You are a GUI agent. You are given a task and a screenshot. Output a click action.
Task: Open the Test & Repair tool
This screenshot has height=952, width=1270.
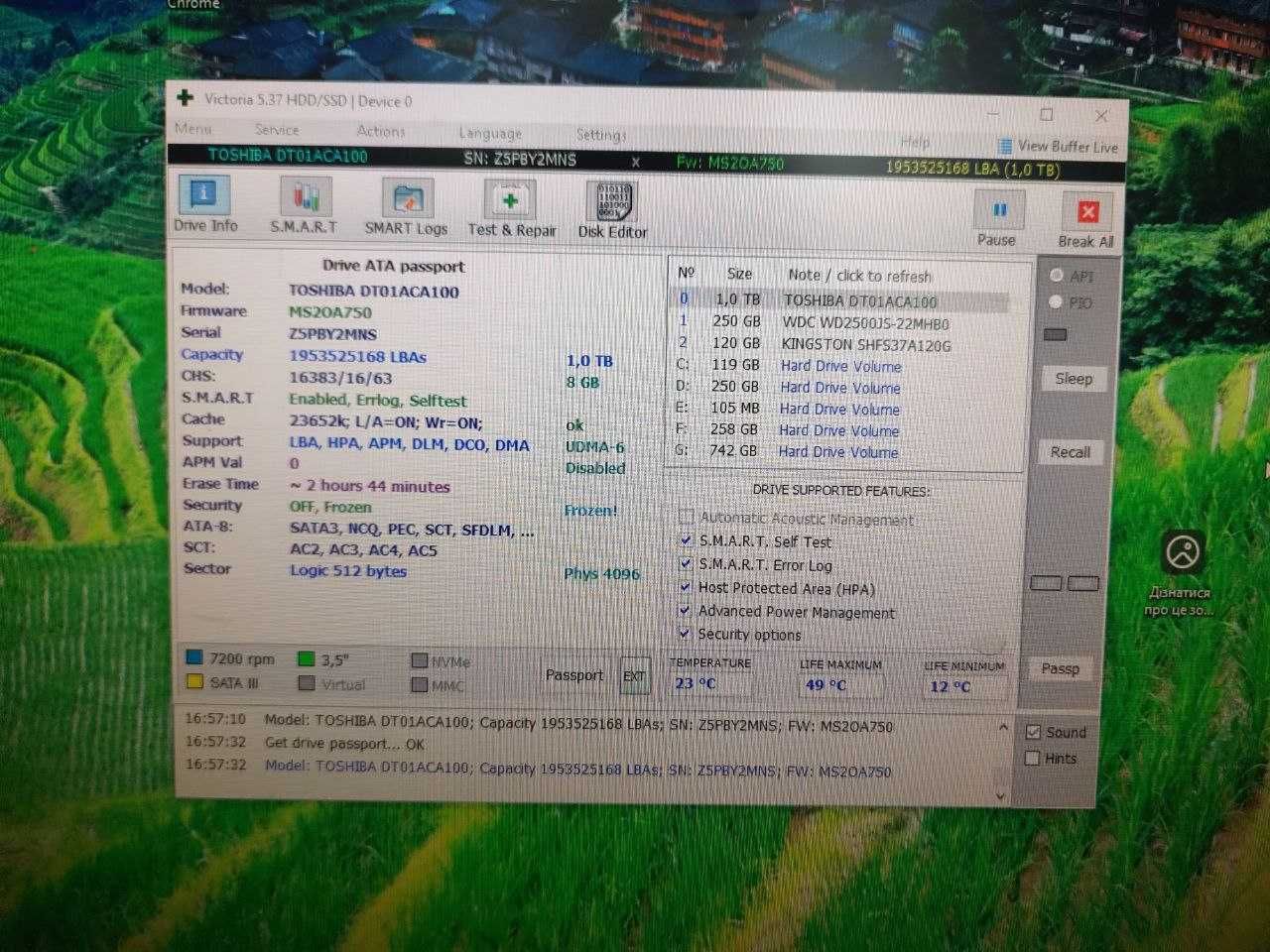click(x=511, y=210)
